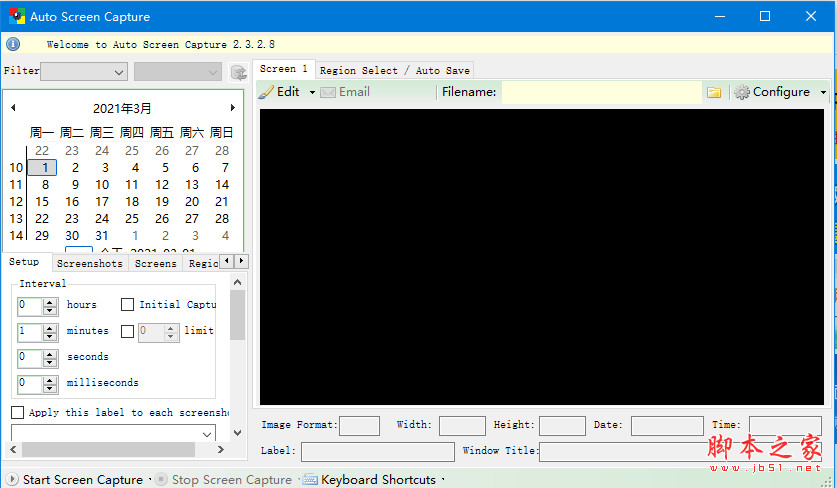The image size is (837, 488).
Task: Enable the Initial Capture checkbox
Action: (x=127, y=304)
